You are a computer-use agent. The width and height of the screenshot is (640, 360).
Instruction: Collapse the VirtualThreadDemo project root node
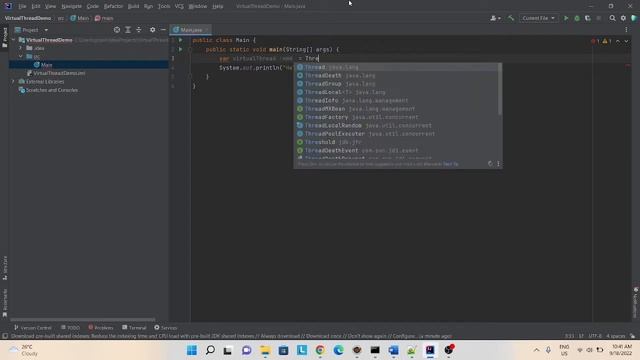point(13,40)
